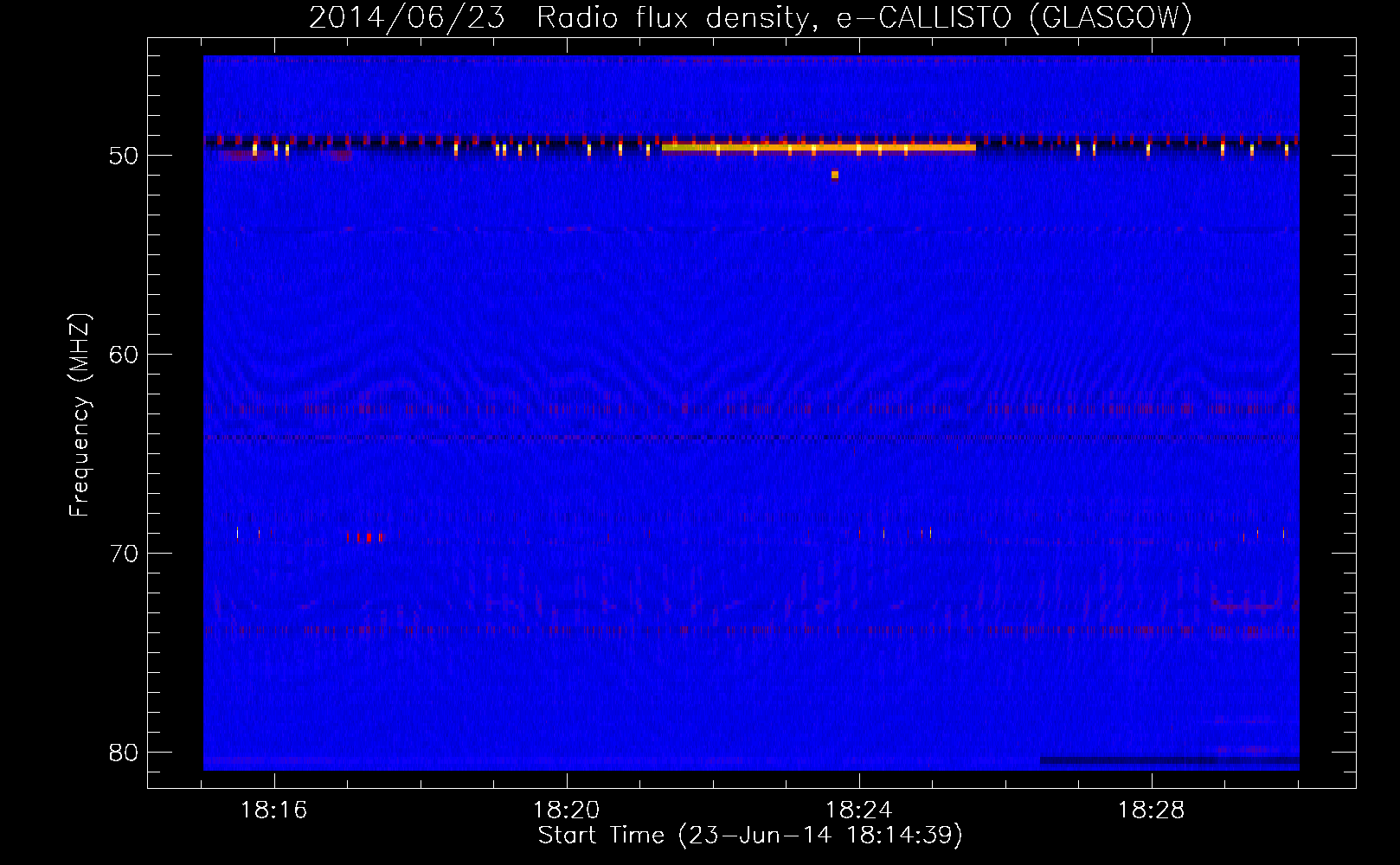Click the 18:28 time tick label

pos(1152,811)
